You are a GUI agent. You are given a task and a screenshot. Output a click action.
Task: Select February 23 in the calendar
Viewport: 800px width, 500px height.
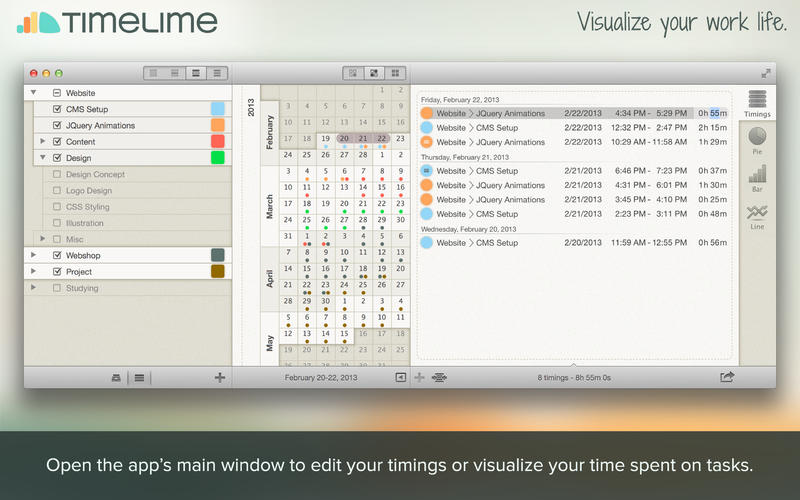click(401, 140)
